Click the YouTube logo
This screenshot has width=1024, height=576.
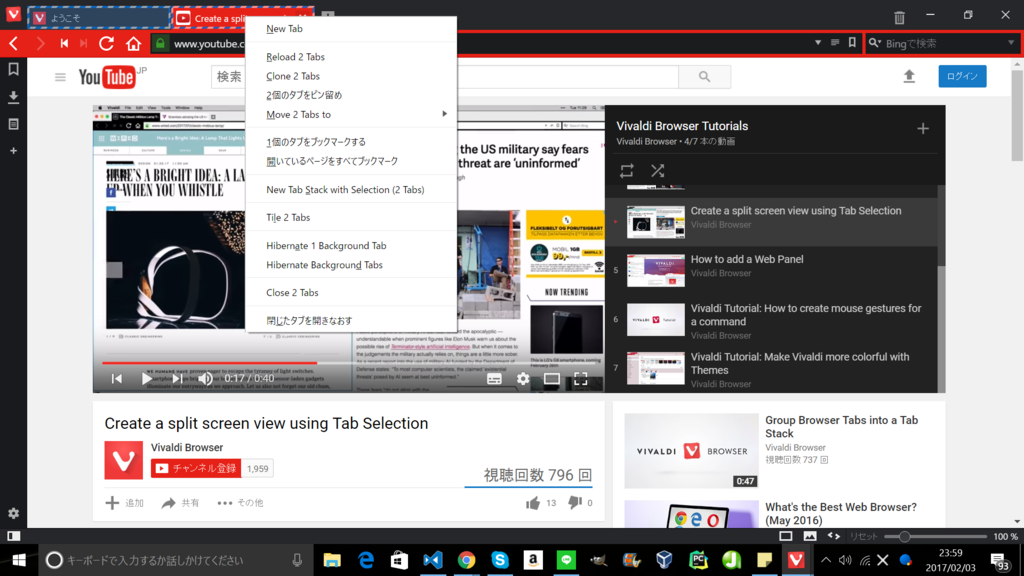pos(108,77)
